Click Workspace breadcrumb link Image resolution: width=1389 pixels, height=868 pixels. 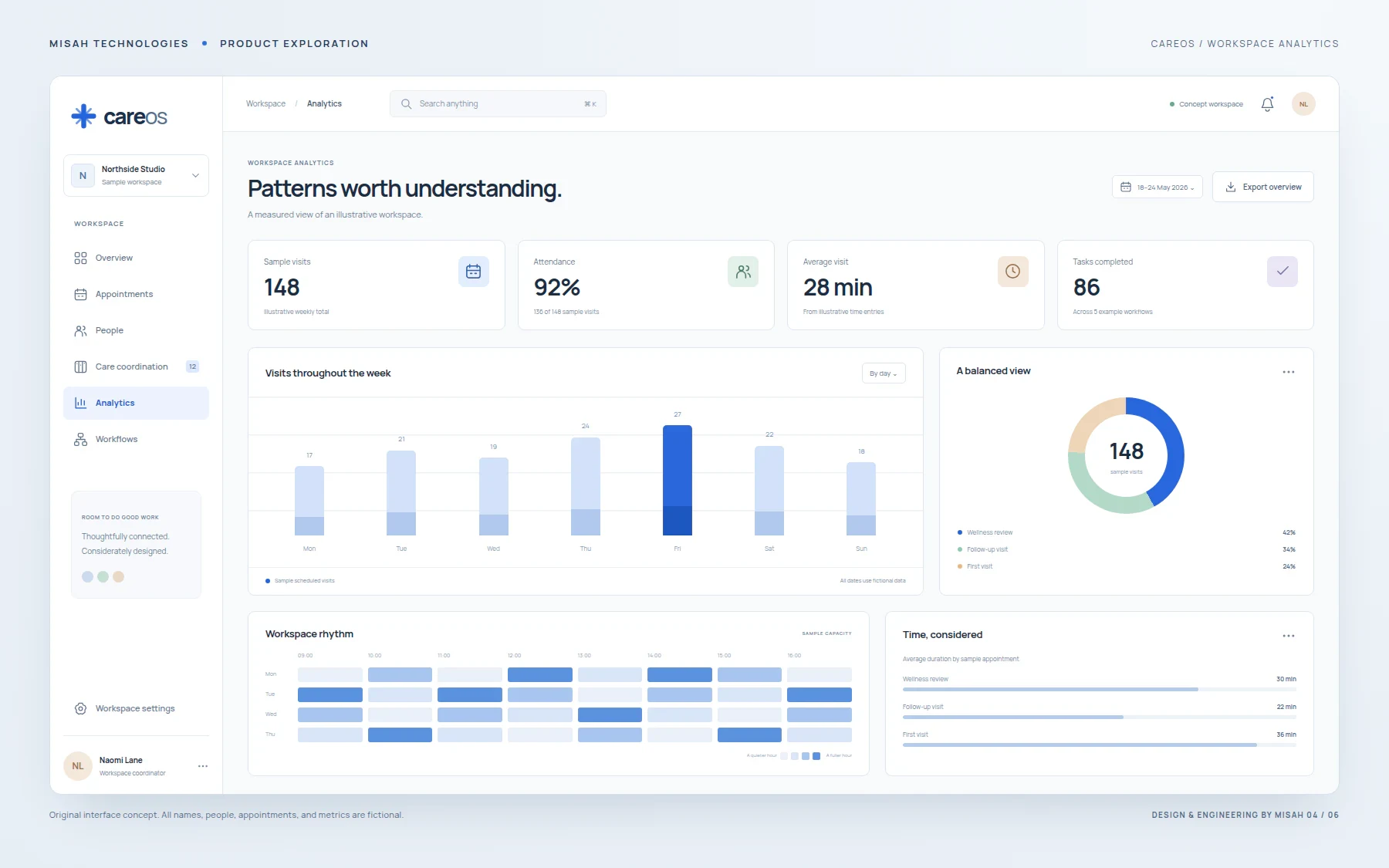(x=265, y=103)
